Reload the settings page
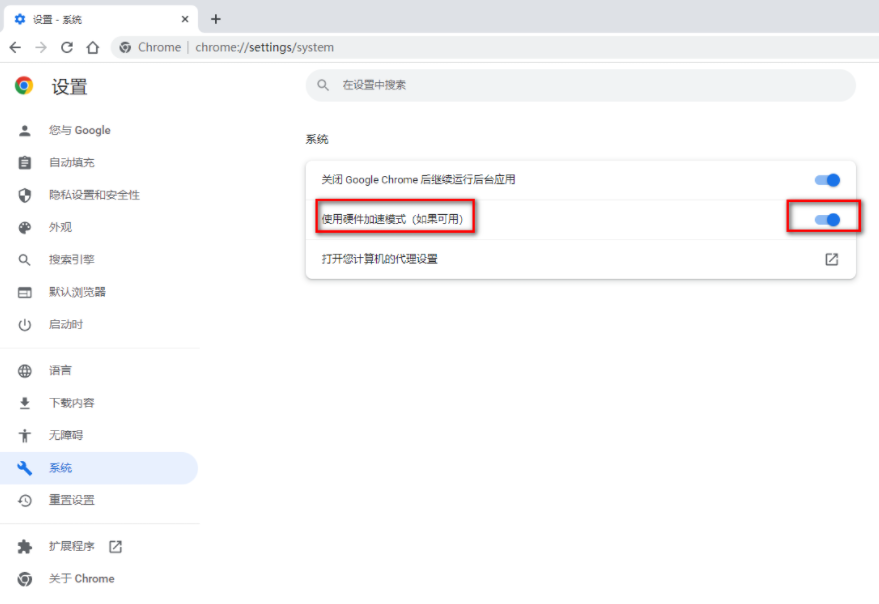This screenshot has width=879, height=604. click(67, 48)
